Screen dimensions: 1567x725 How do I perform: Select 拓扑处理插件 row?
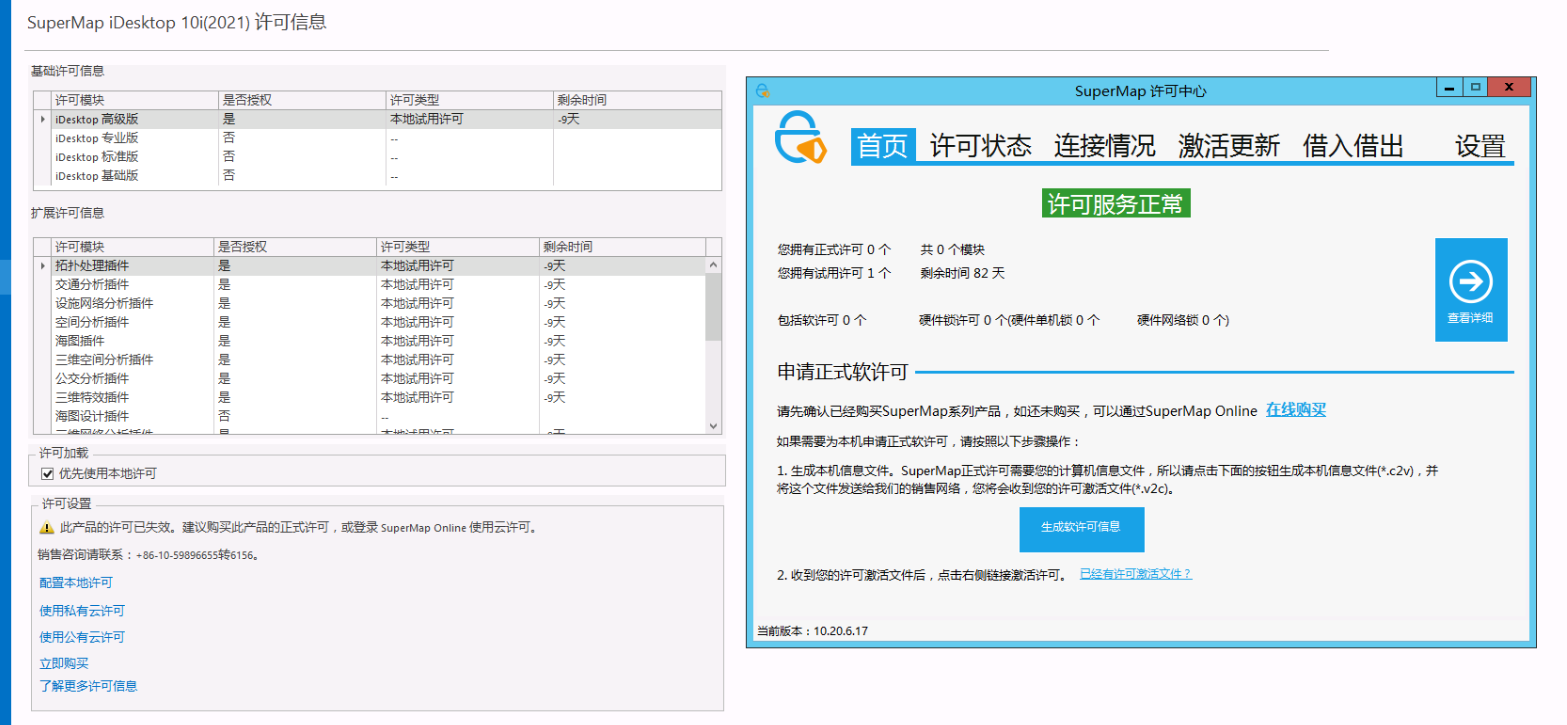370,266
